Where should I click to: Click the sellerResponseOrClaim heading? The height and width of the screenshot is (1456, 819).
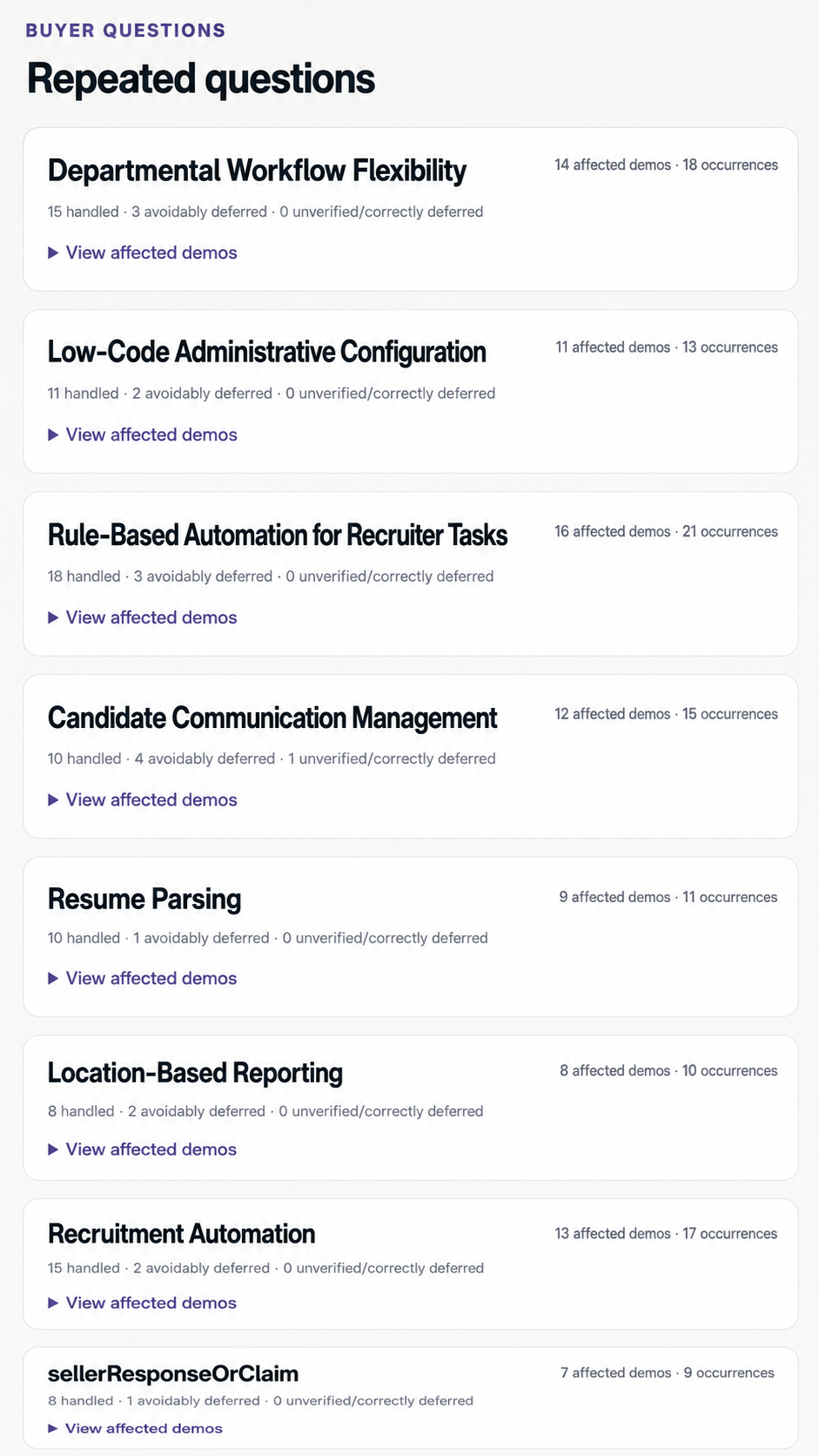pyautogui.click(x=173, y=1373)
